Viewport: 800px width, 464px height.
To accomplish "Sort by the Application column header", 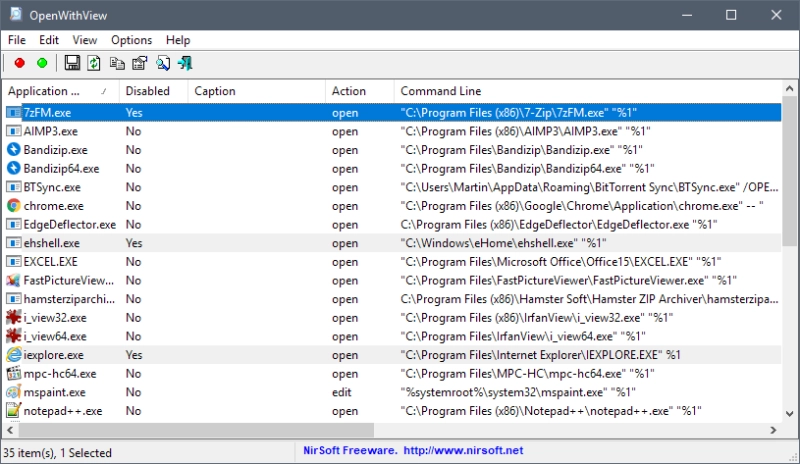I will (x=60, y=91).
